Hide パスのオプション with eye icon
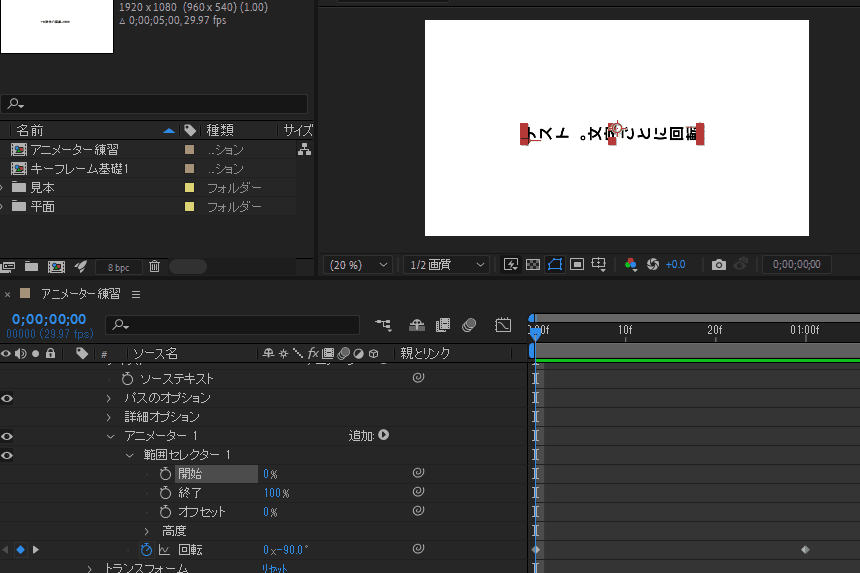 click(7, 398)
